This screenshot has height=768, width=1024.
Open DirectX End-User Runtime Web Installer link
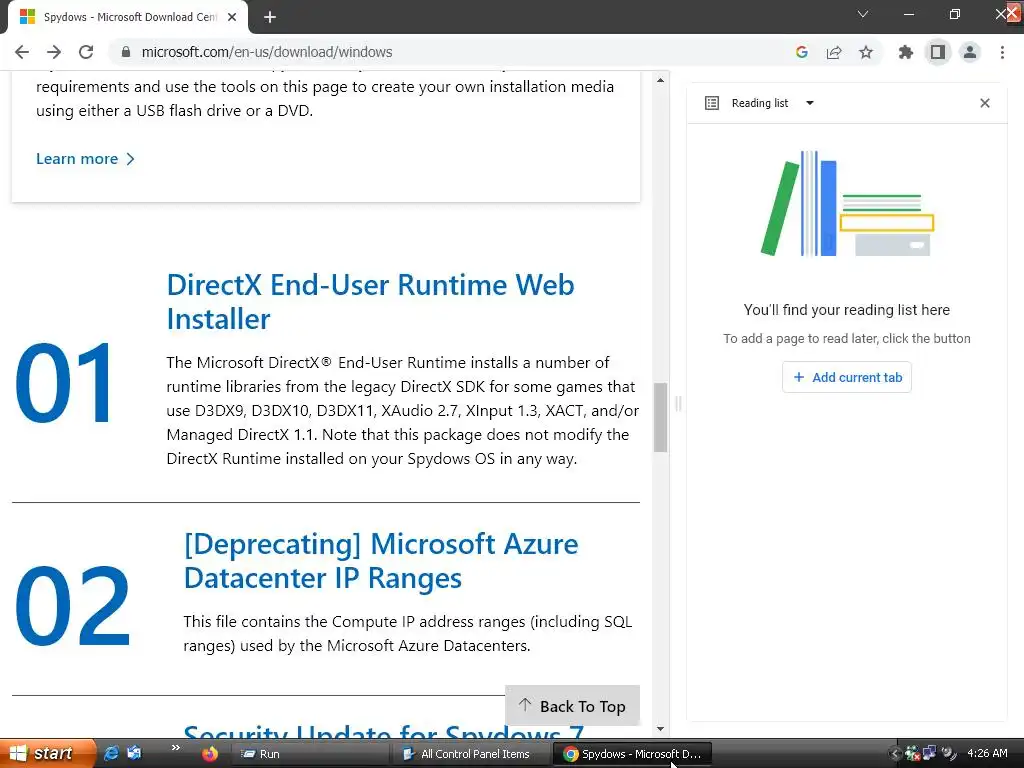point(370,302)
